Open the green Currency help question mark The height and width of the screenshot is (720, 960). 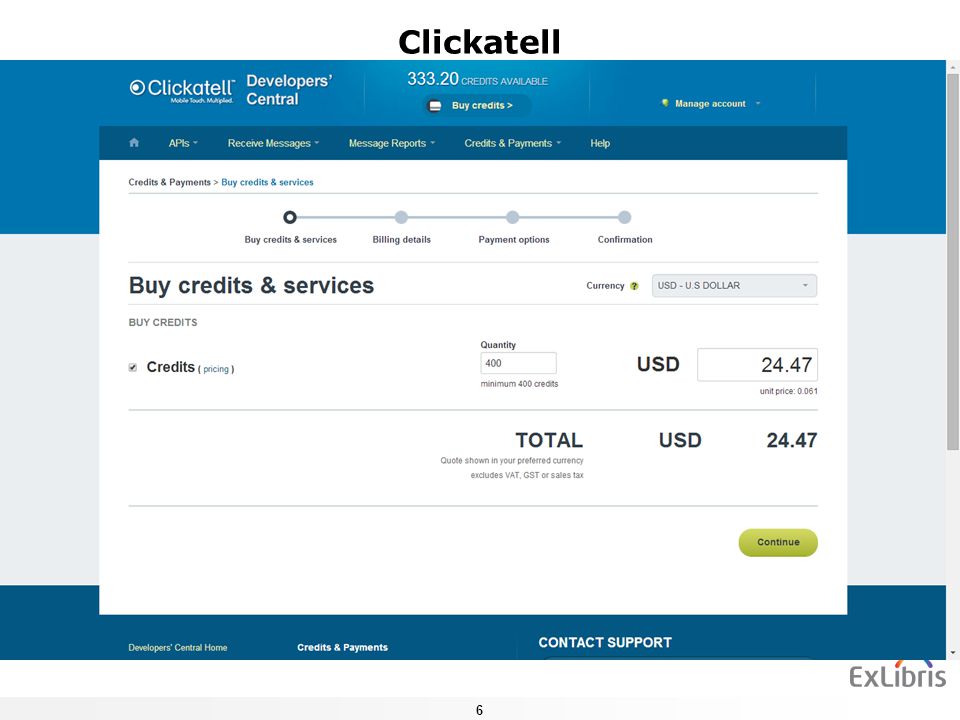click(634, 286)
